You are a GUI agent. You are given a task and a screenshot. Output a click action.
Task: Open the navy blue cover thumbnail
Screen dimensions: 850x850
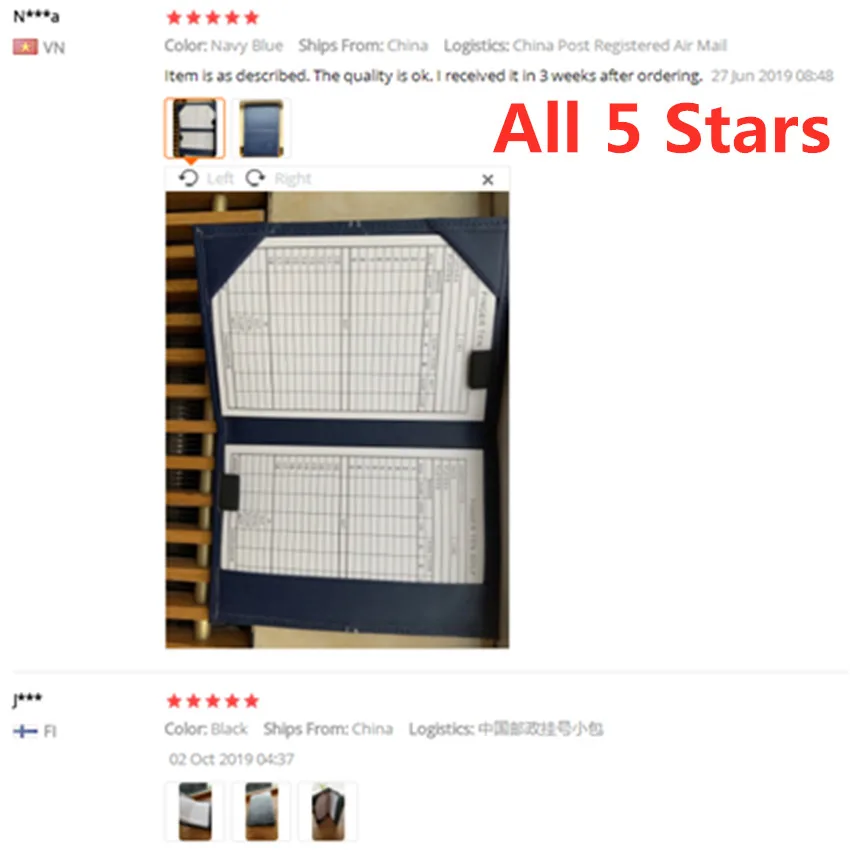[x=261, y=128]
